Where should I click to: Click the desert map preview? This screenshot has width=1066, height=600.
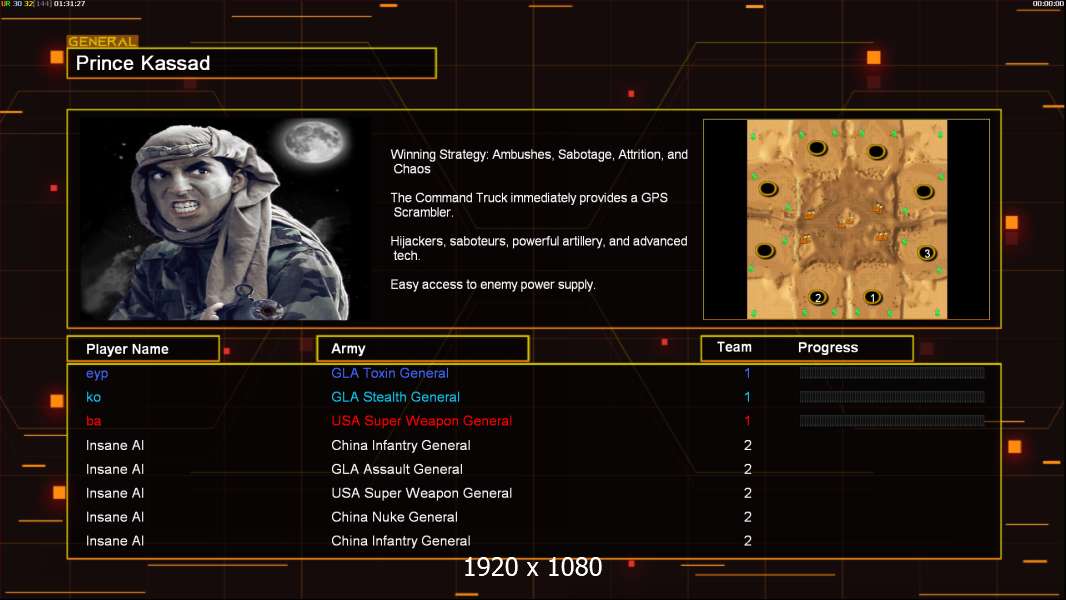(x=846, y=219)
